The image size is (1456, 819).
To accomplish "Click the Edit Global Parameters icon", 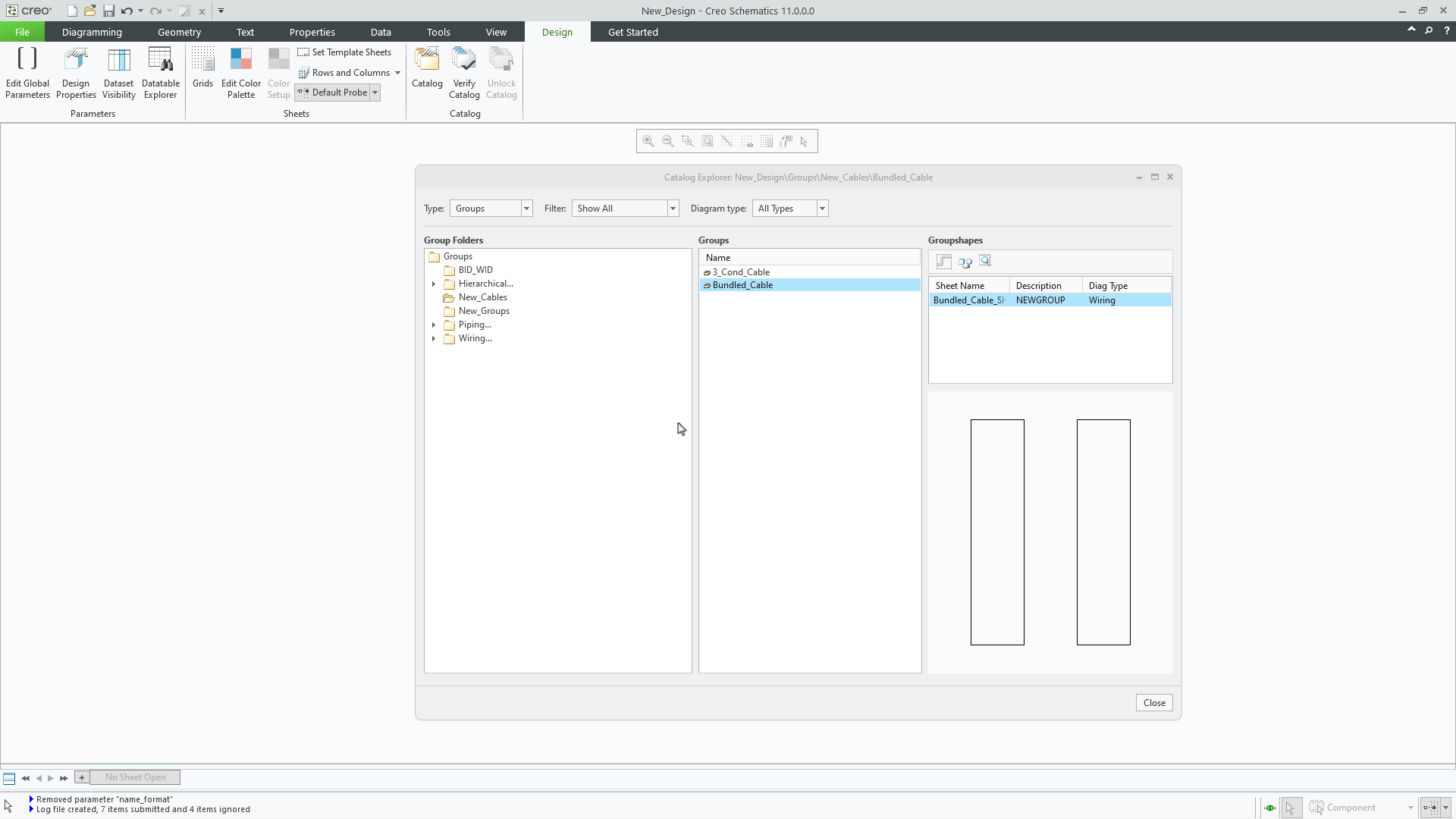I will coord(27,72).
